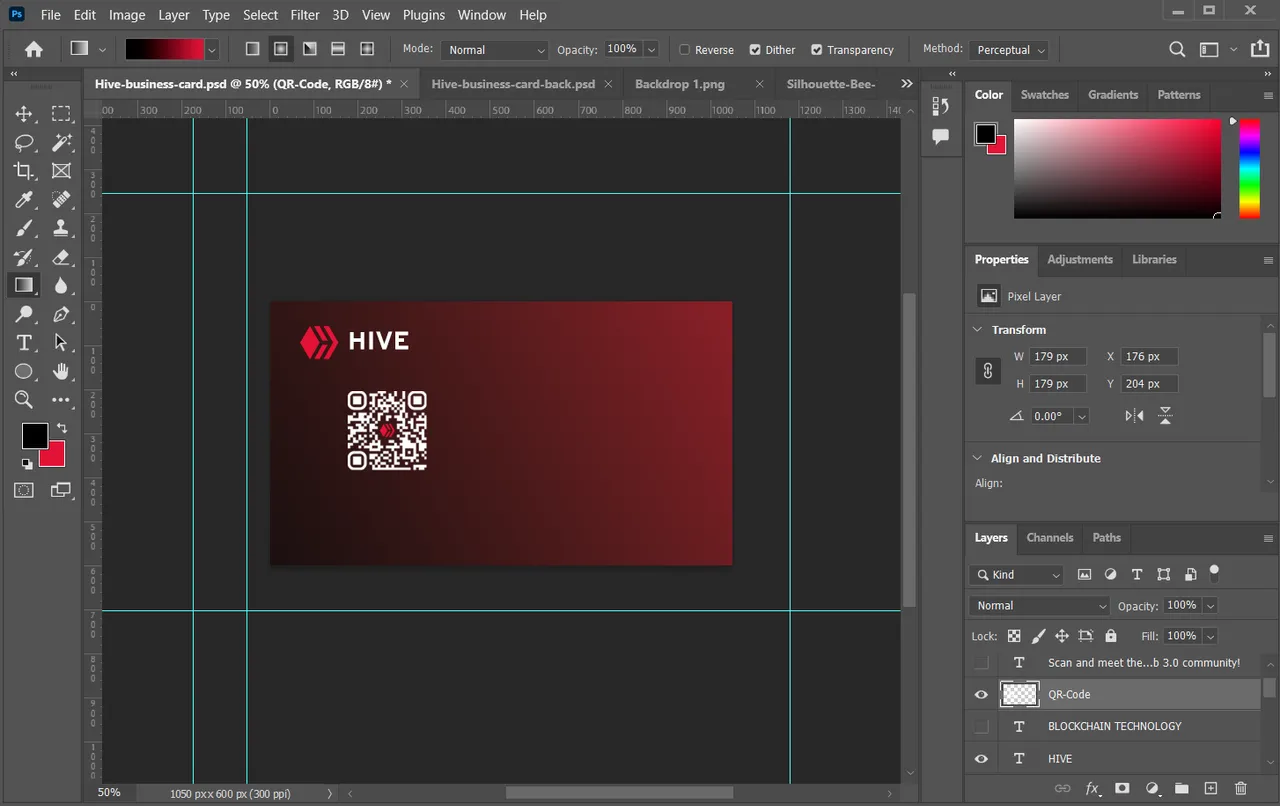Select the Dodge tool
Image resolution: width=1280 pixels, height=806 pixels.
pos(24,314)
